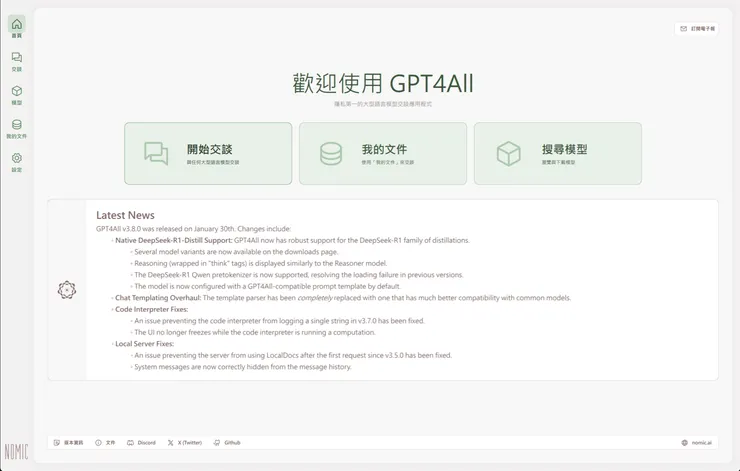Screen dimensions: 740x471
Task: Open the Github footer link
Action: (227, 443)
